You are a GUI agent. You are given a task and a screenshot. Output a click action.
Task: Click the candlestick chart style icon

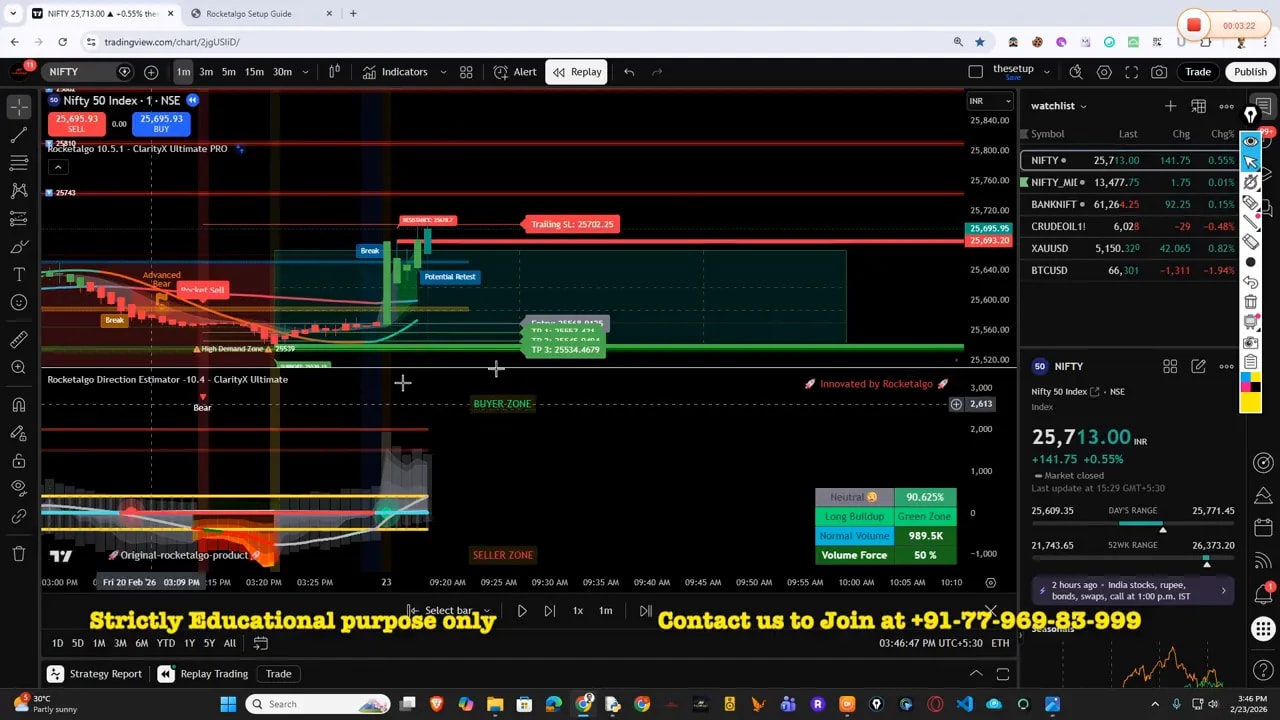coord(335,72)
